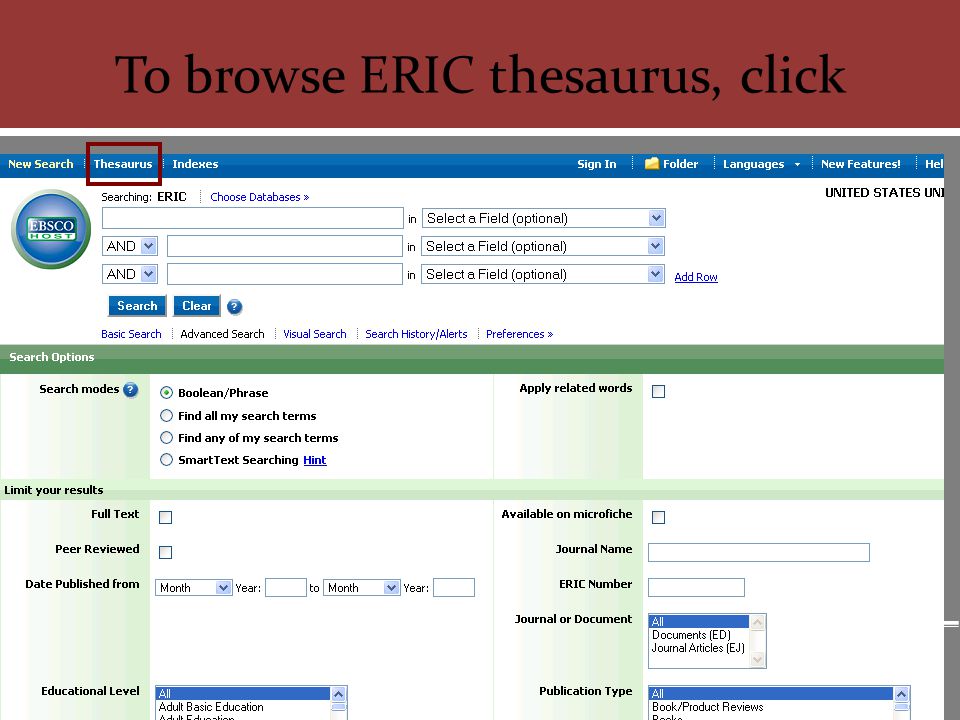Screen dimensions: 960x720
Task: Click the Journal Name field
Action: coord(759,552)
